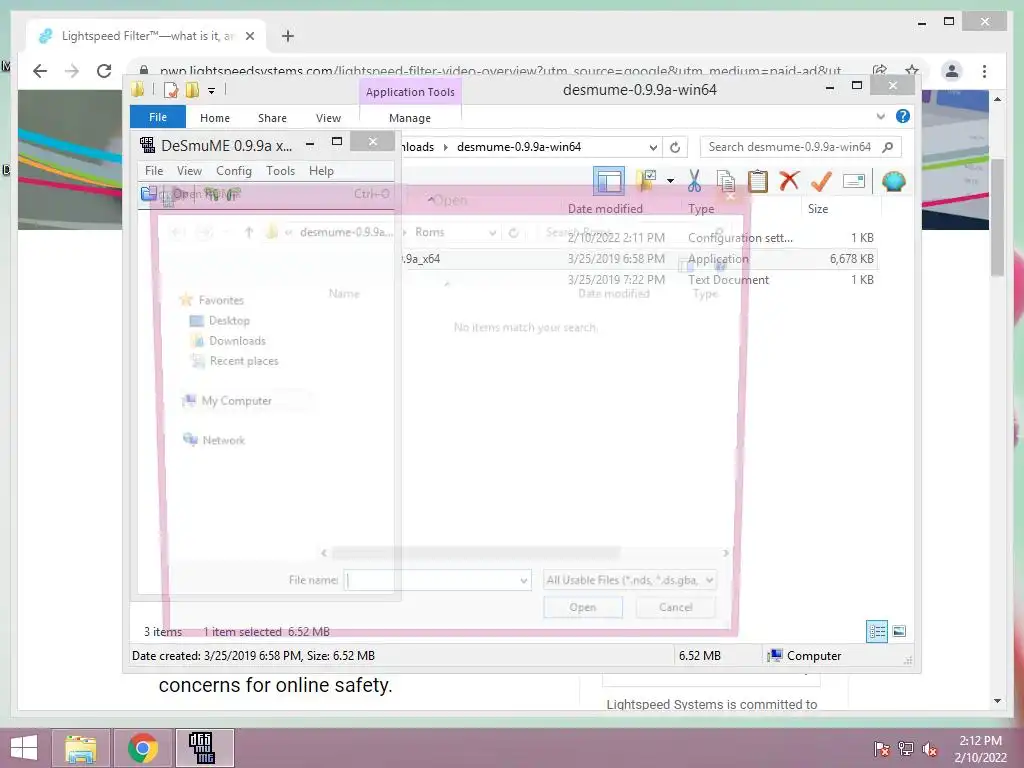
Task: Click the orange checkmark Properties icon
Action: pyautogui.click(x=821, y=181)
